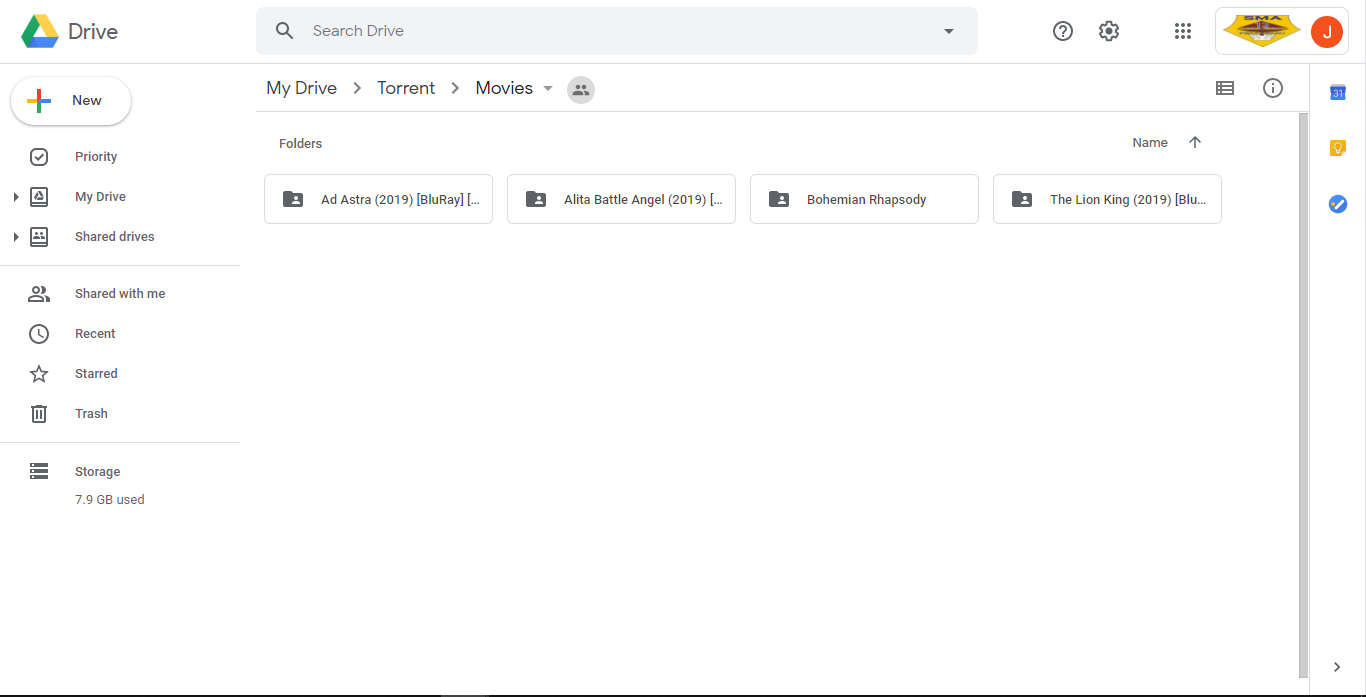
Task: Select the Ad Astra (2019) folder
Action: [x=378, y=199]
